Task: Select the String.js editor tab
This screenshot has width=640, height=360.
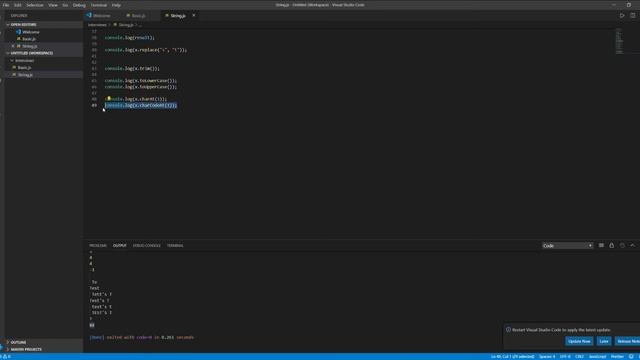Action: tap(178, 16)
